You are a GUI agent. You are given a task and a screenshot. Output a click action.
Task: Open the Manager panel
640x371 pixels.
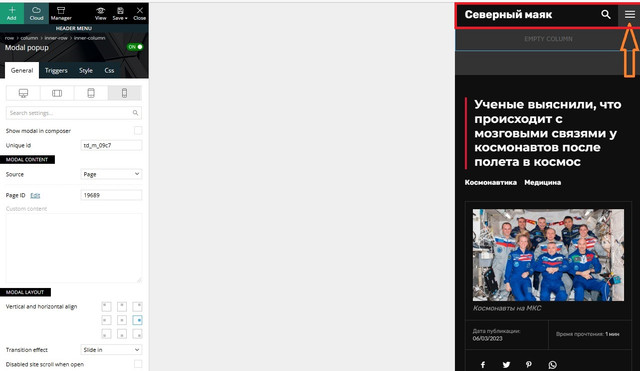coord(61,13)
